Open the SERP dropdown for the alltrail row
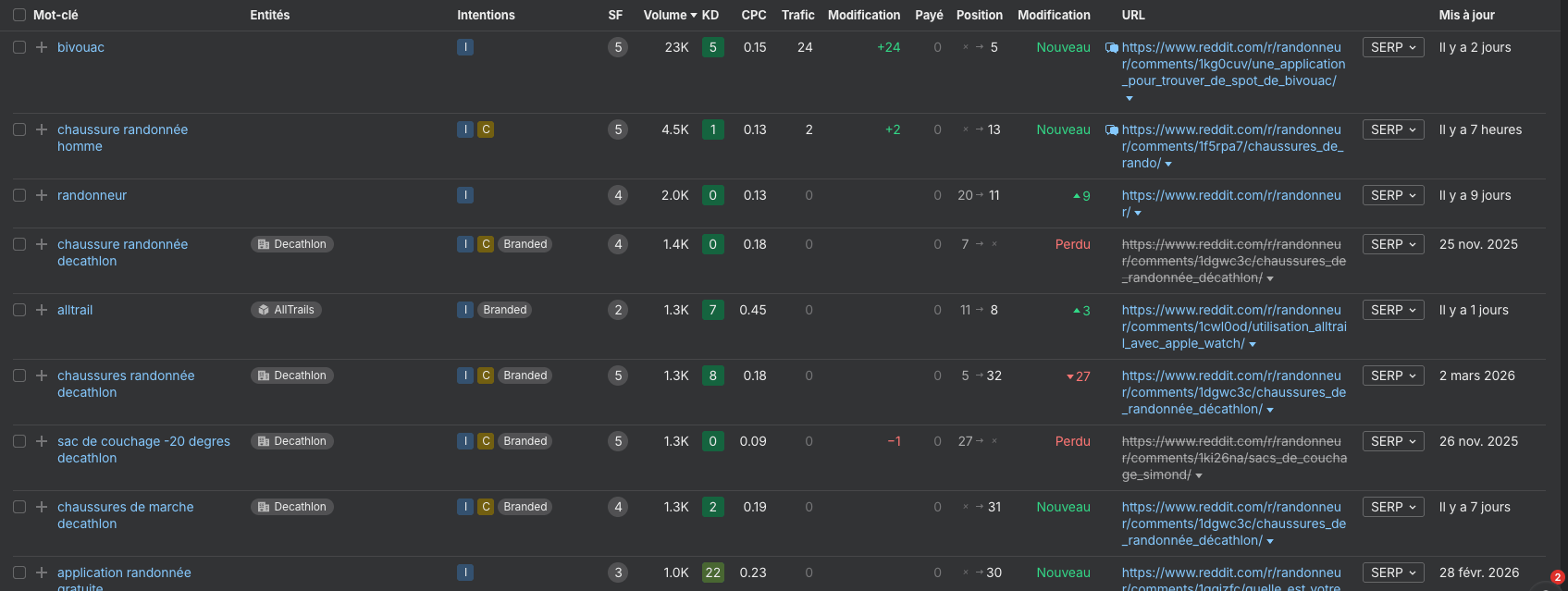1568x591 pixels. pos(1393,310)
